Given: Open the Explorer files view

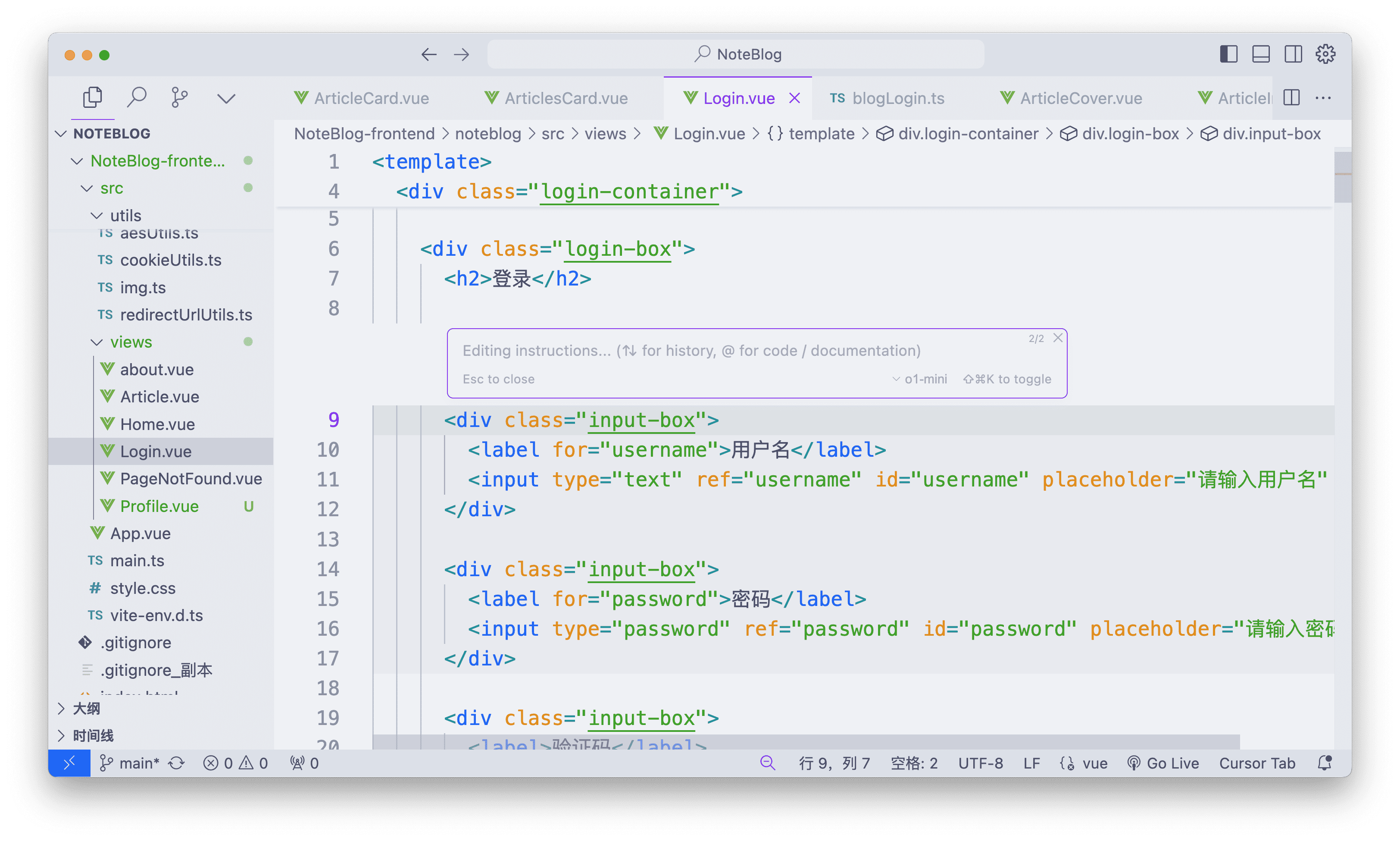Looking at the screenshot, I should [92, 97].
